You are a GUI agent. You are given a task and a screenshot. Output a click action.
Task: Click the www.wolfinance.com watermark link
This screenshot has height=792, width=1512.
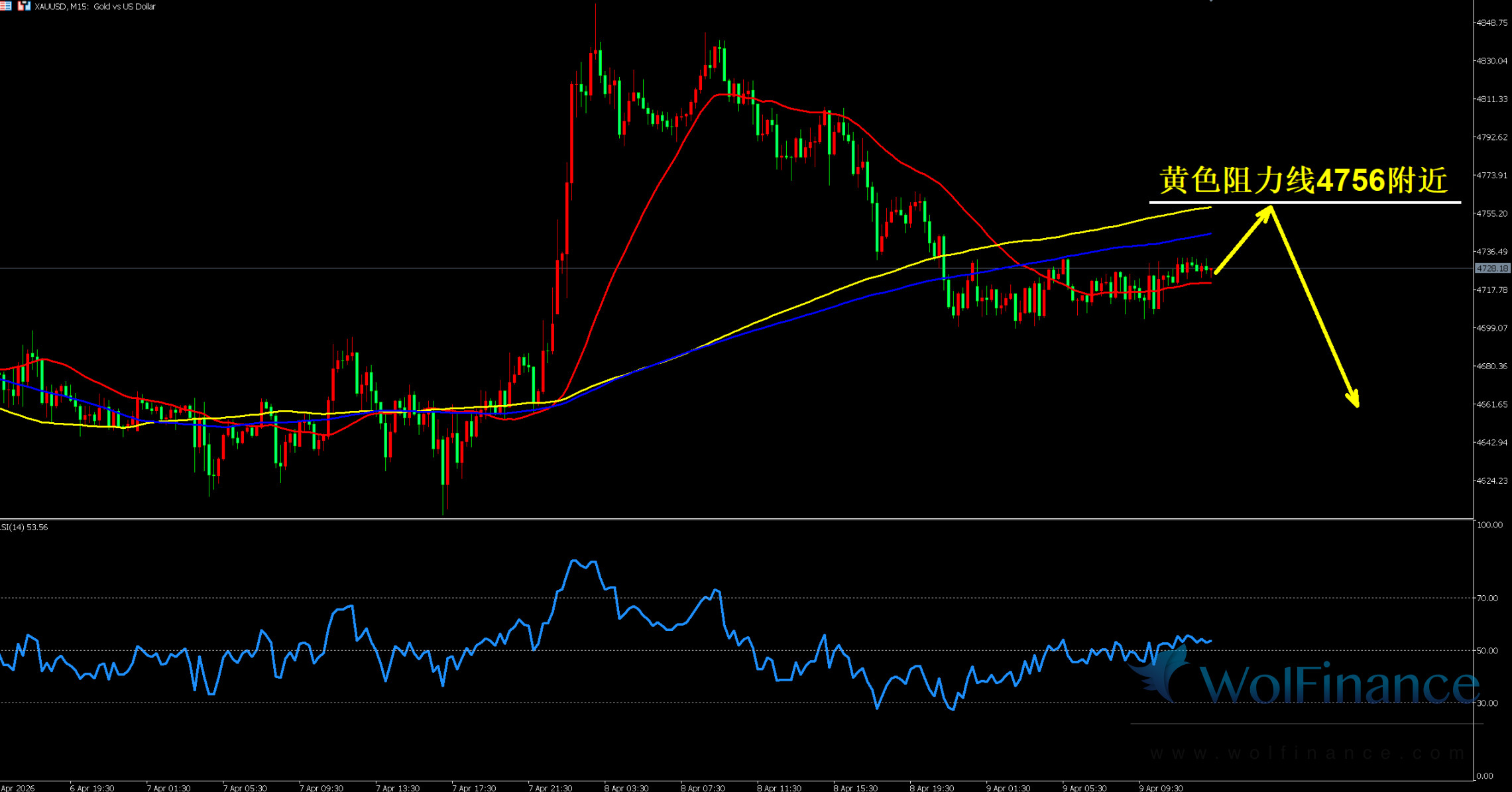pos(1307,754)
